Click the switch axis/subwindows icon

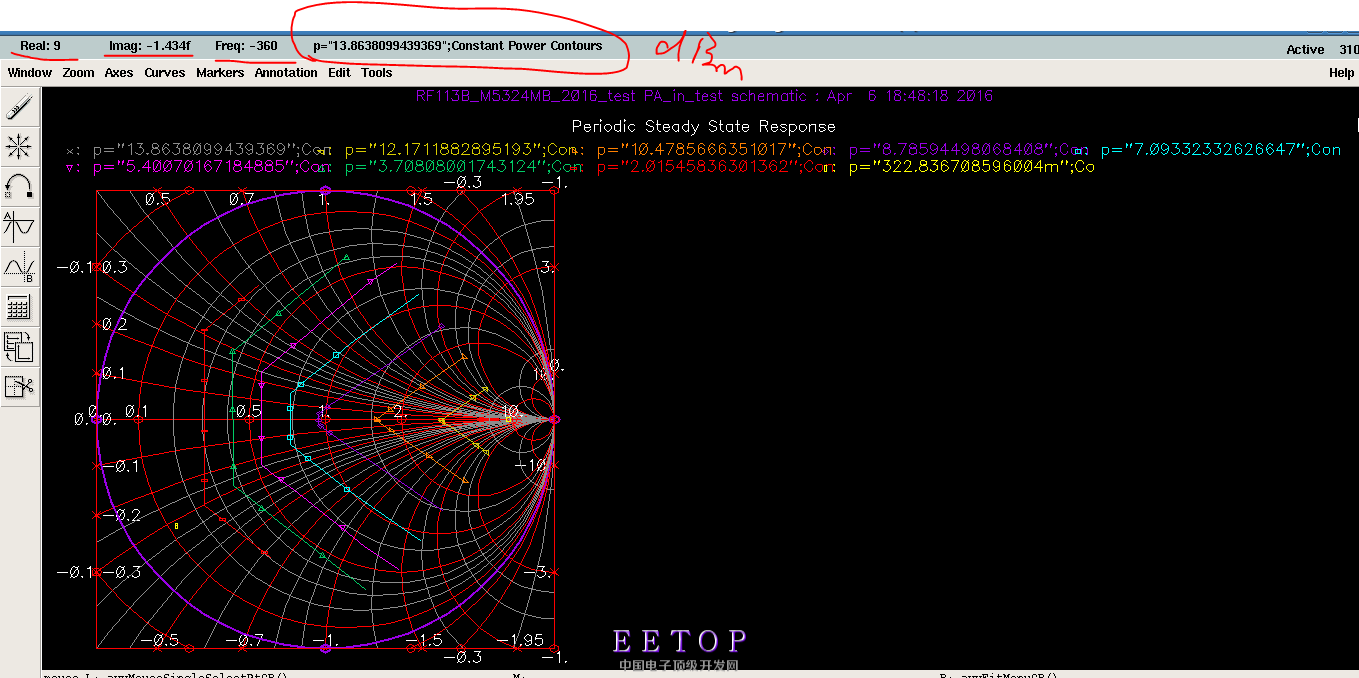pos(19,346)
